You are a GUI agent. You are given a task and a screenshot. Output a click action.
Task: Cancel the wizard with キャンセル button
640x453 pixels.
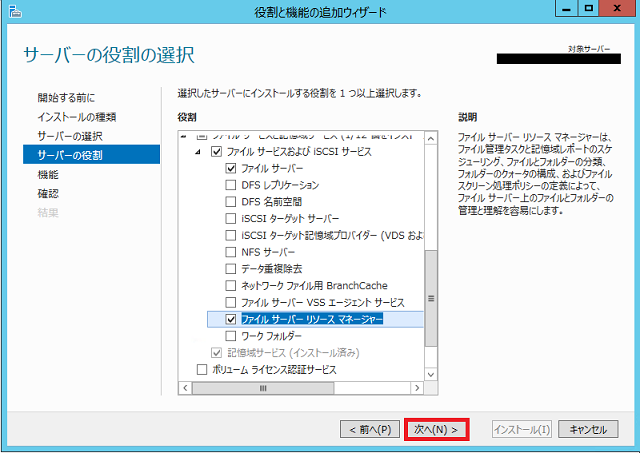pos(588,429)
